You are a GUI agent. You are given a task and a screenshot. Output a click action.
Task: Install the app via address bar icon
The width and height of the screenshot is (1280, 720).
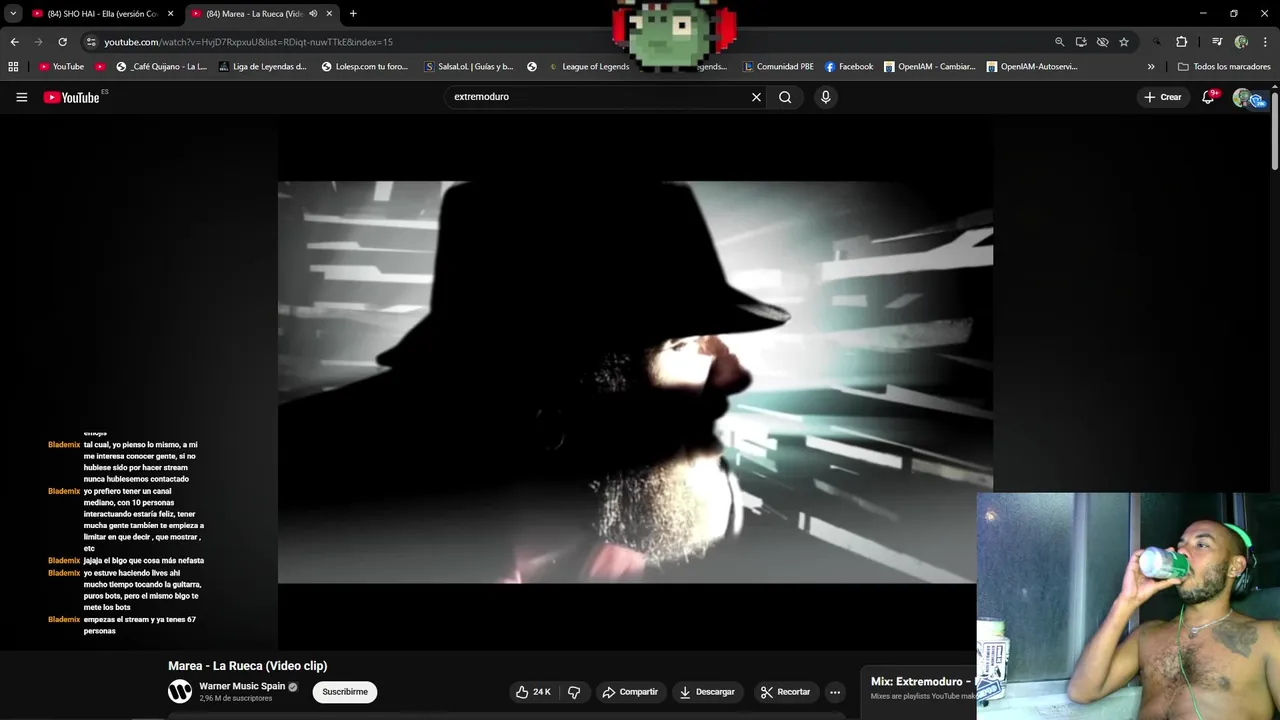click(1081, 42)
